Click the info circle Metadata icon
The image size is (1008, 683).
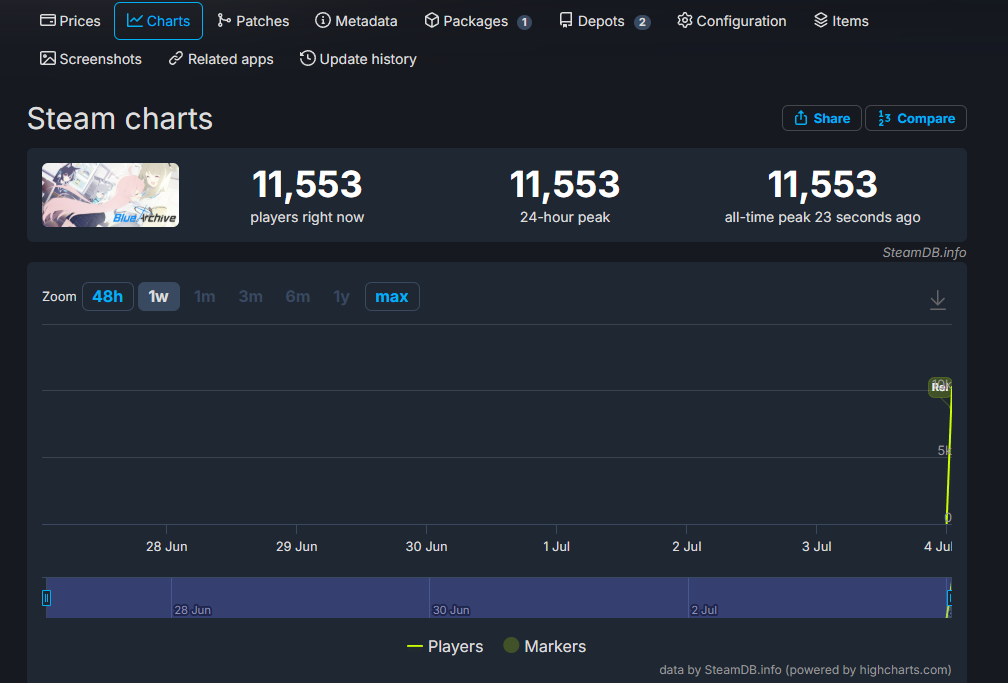(323, 21)
